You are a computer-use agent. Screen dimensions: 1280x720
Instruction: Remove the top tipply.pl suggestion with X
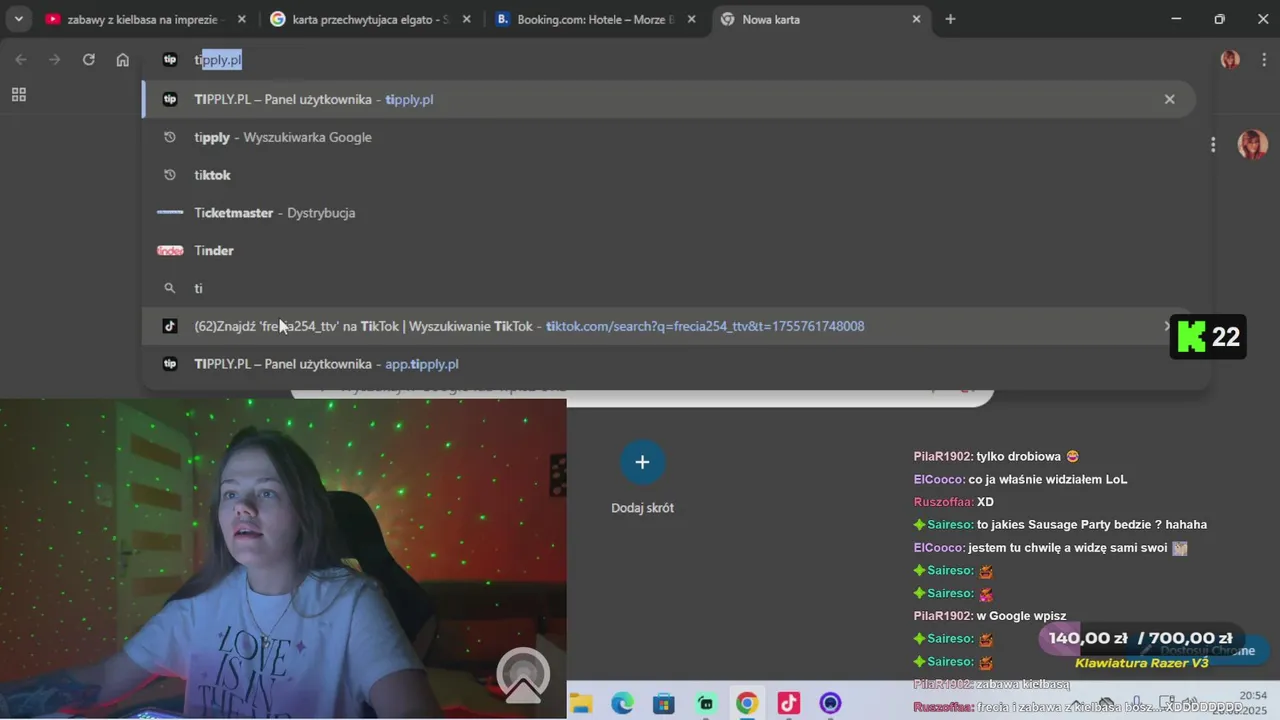tap(1169, 99)
